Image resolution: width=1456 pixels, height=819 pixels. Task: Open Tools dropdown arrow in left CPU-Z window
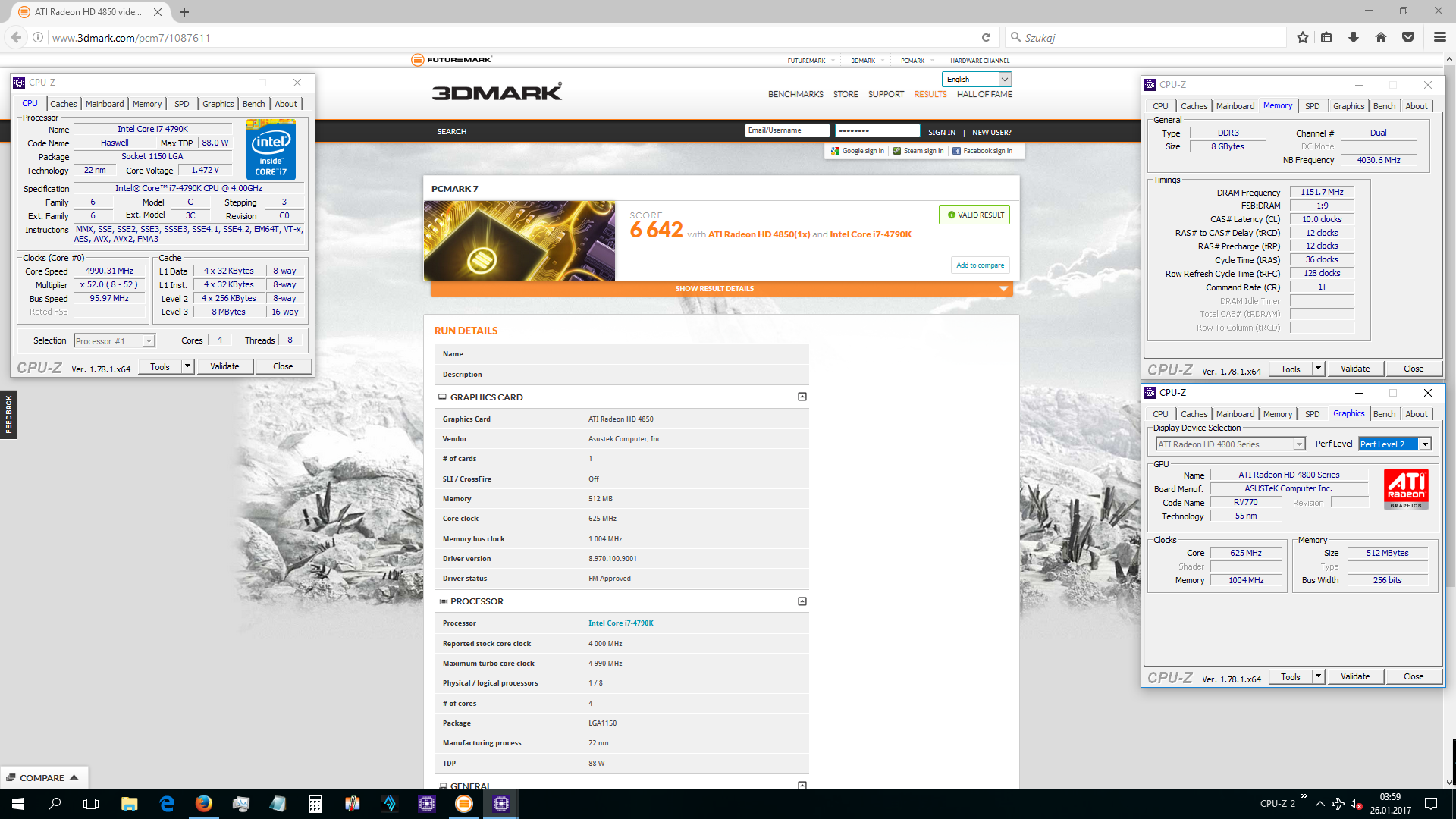[x=187, y=366]
